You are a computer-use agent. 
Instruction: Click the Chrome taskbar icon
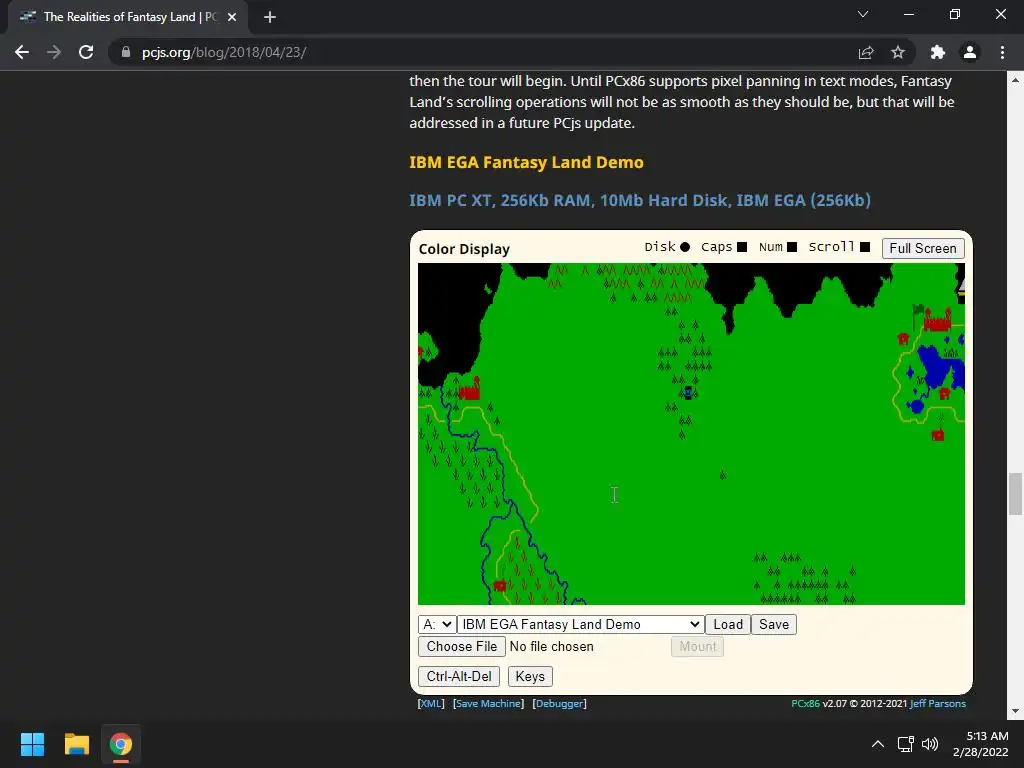(120, 744)
